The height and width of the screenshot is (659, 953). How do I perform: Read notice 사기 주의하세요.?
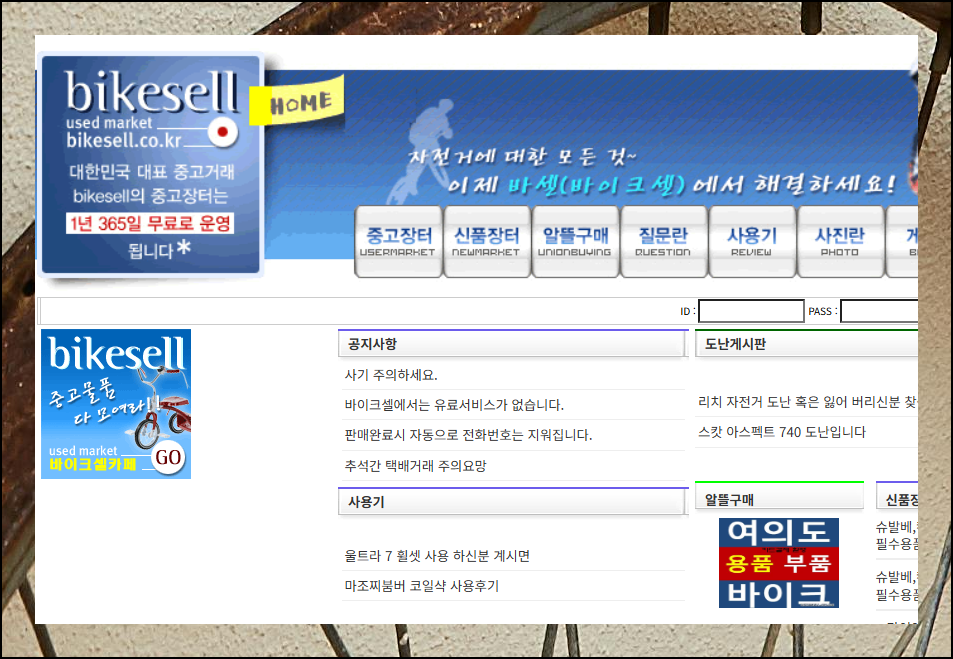(391, 375)
